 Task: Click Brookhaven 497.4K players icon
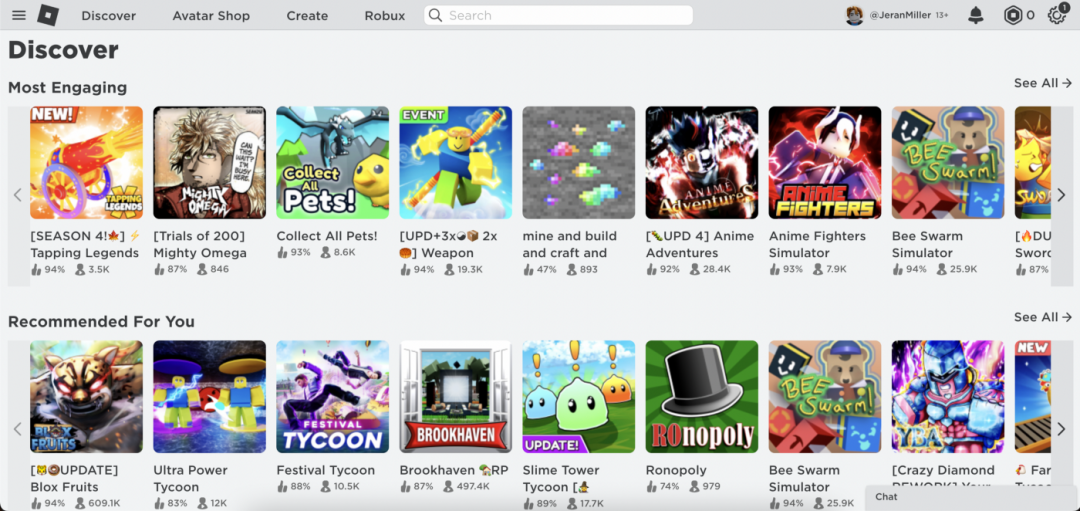pyautogui.click(x=449, y=487)
